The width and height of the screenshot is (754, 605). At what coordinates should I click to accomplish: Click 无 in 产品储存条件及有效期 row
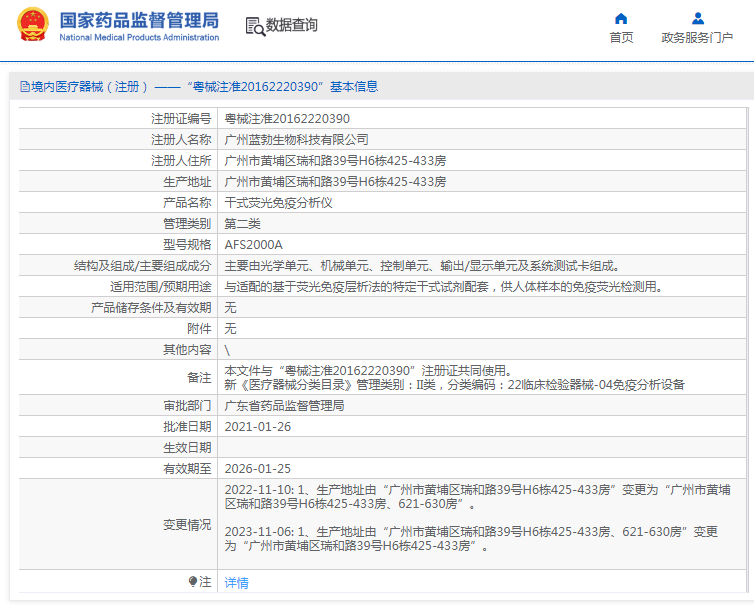[x=230, y=308]
